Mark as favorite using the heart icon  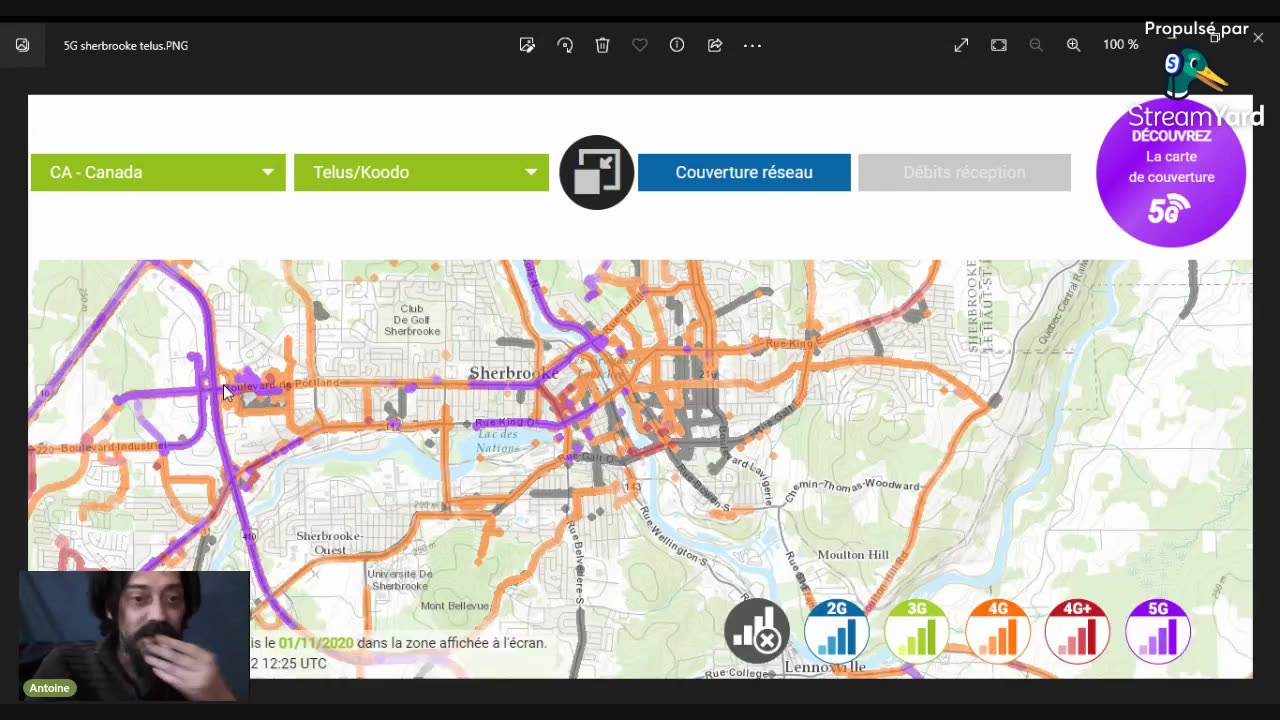point(640,45)
